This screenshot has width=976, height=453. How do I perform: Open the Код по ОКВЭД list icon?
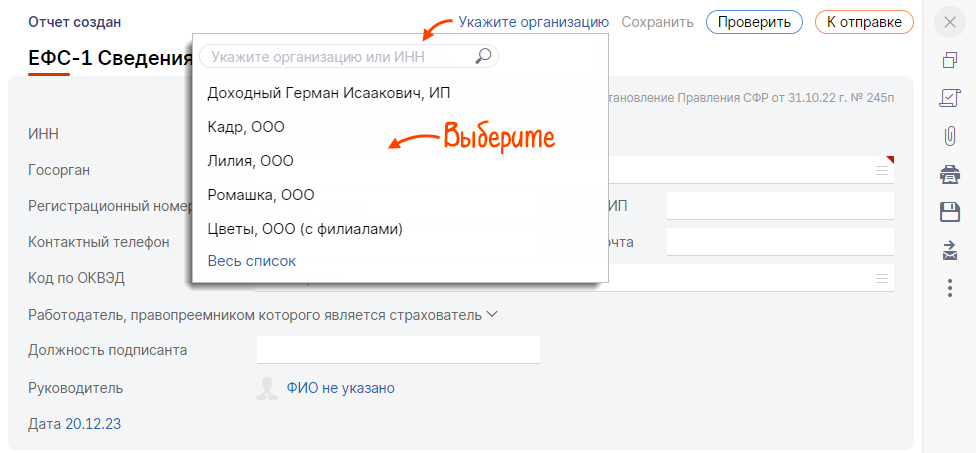tap(881, 278)
